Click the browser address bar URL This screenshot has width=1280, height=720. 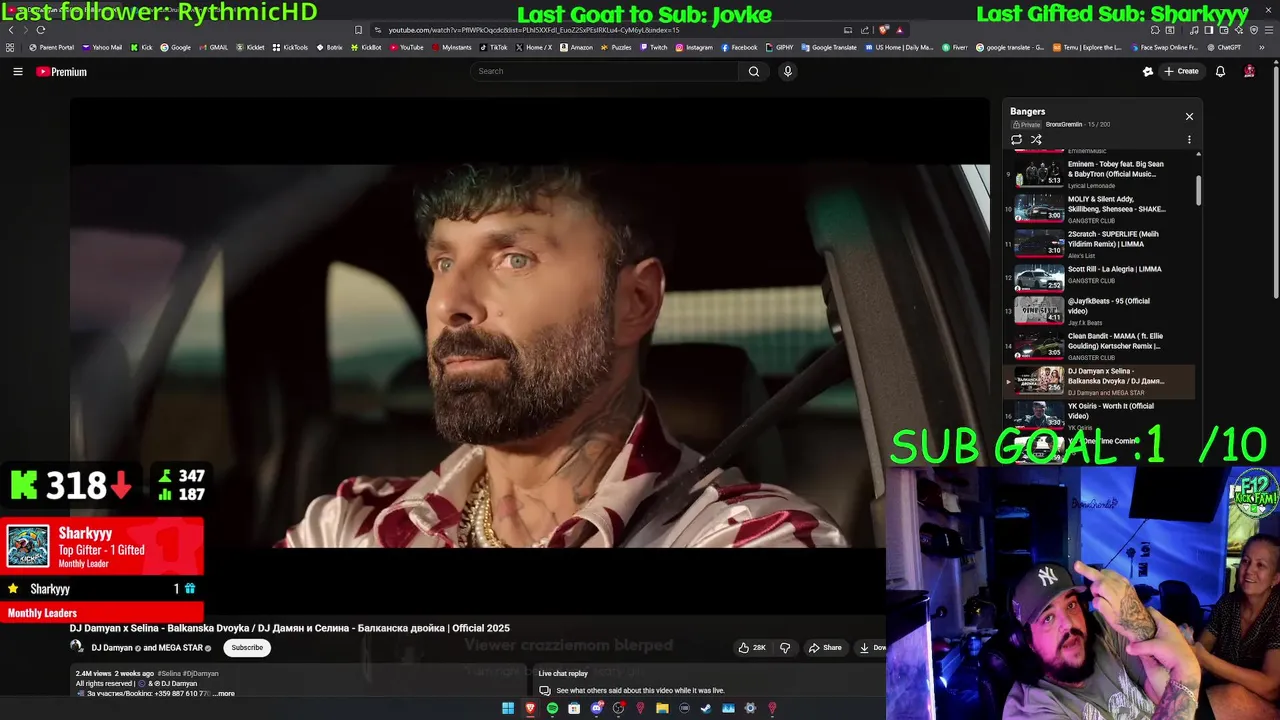tap(534, 30)
